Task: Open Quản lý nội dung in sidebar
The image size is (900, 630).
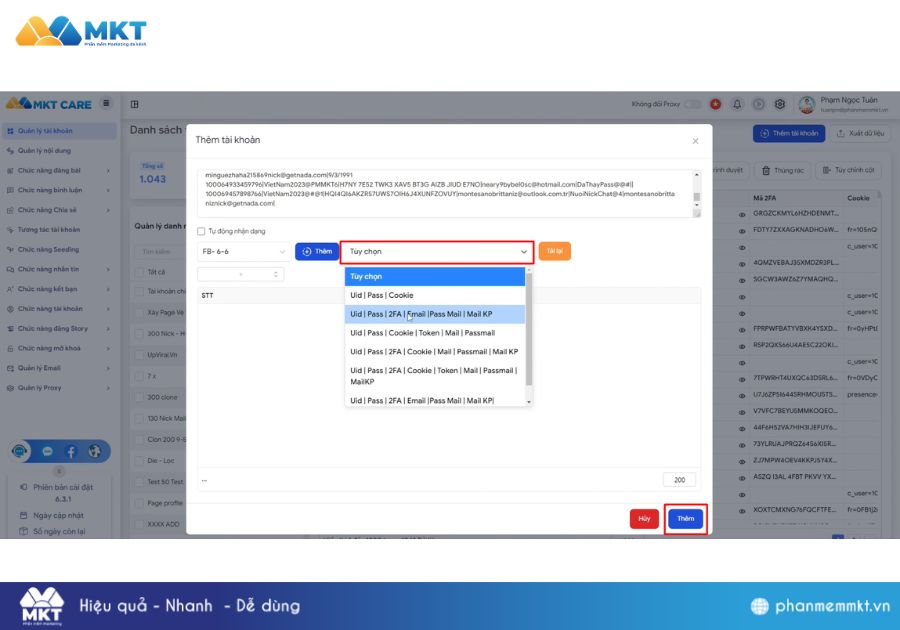Action: coord(44,151)
